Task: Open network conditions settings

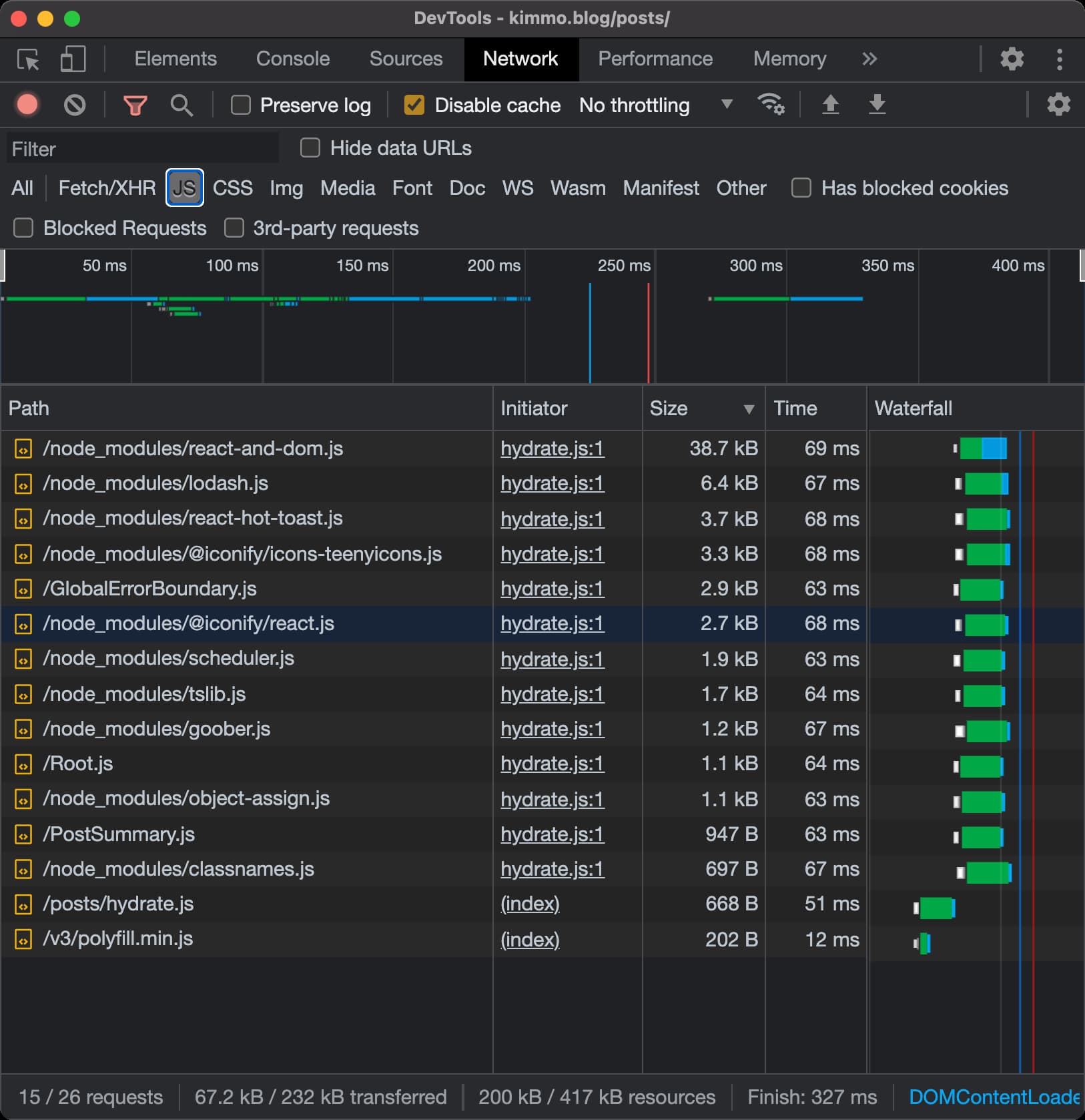Action: (x=771, y=105)
